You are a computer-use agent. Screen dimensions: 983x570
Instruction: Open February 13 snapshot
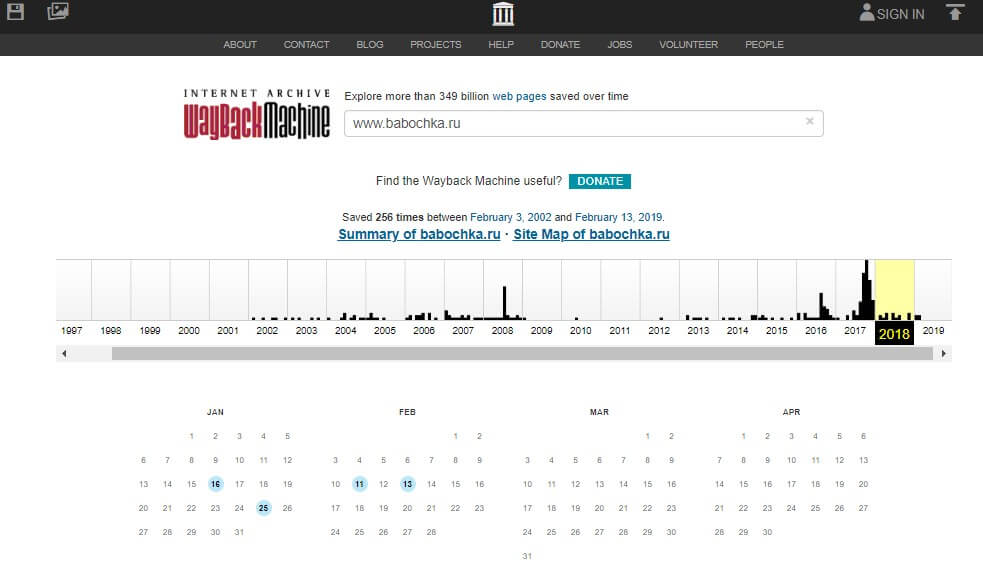tap(407, 484)
